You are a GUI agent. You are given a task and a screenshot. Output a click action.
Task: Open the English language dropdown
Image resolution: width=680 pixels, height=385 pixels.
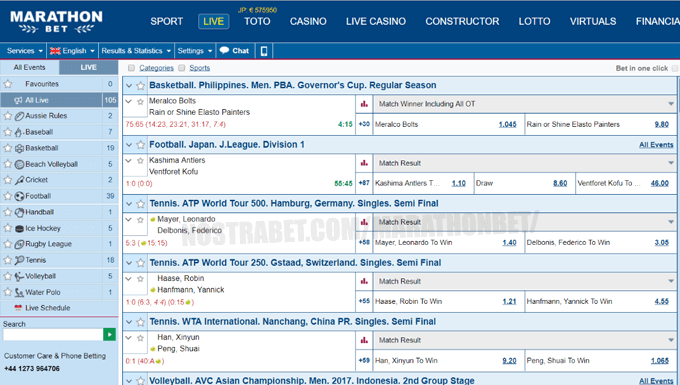point(72,51)
